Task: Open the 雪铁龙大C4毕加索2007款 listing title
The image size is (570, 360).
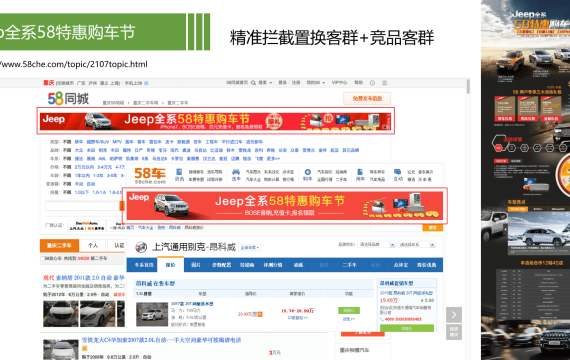Action: tap(161, 340)
